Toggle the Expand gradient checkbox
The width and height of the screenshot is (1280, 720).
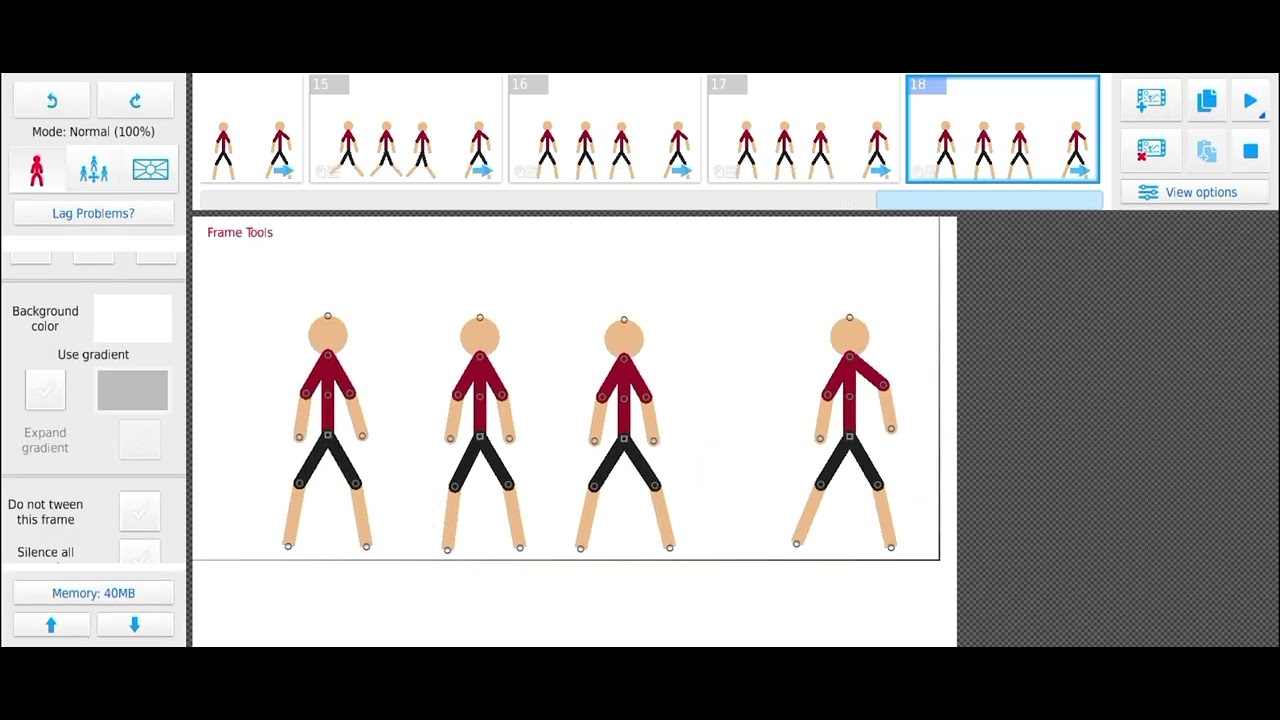[139, 440]
